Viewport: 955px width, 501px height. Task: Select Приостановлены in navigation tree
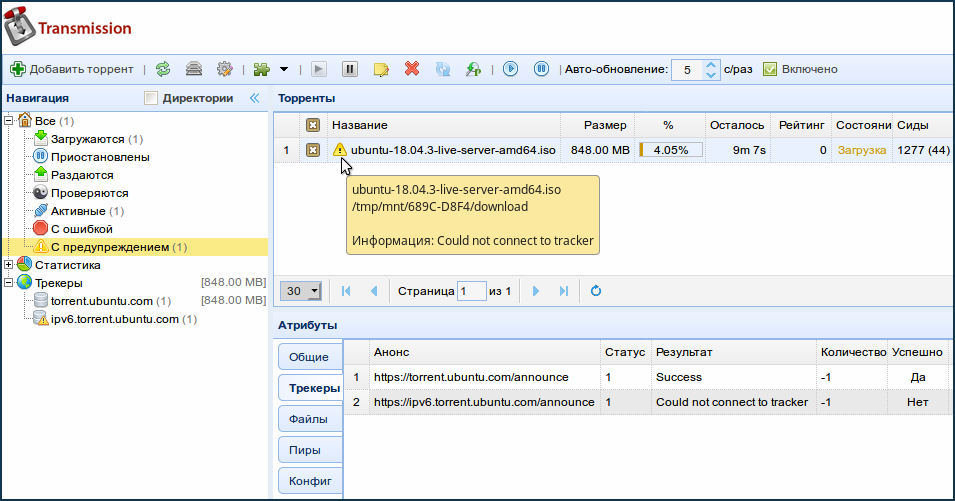(92, 157)
